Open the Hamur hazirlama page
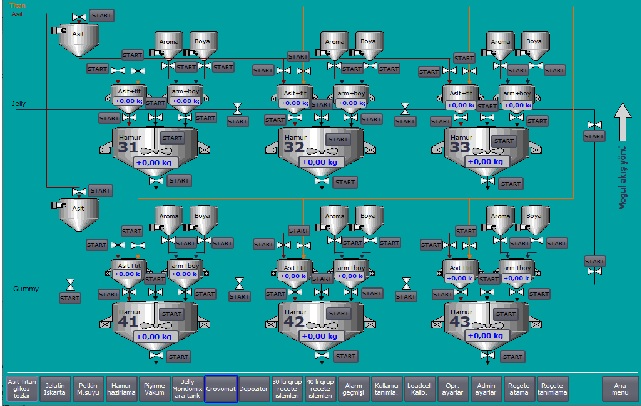 pyautogui.click(x=120, y=388)
